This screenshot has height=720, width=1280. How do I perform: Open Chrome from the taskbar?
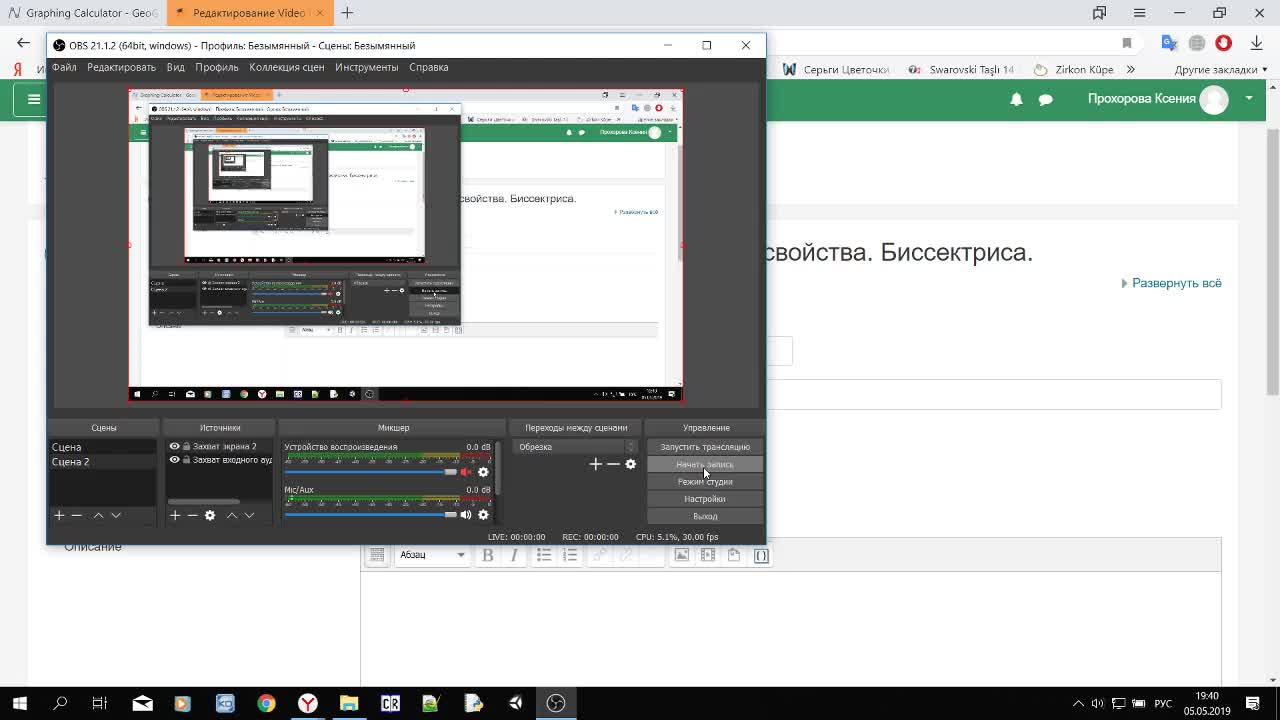click(266, 703)
